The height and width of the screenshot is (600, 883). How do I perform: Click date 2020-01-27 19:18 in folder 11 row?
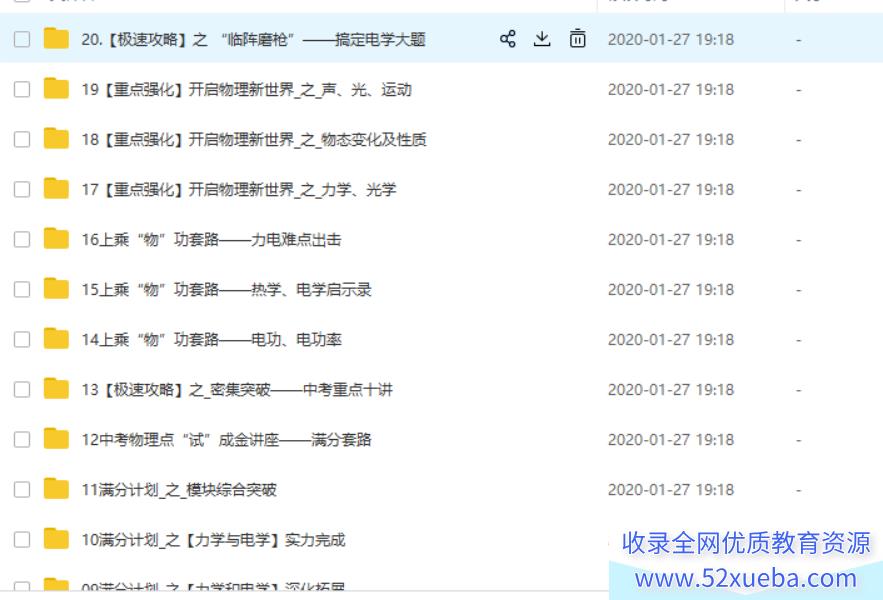(x=671, y=490)
